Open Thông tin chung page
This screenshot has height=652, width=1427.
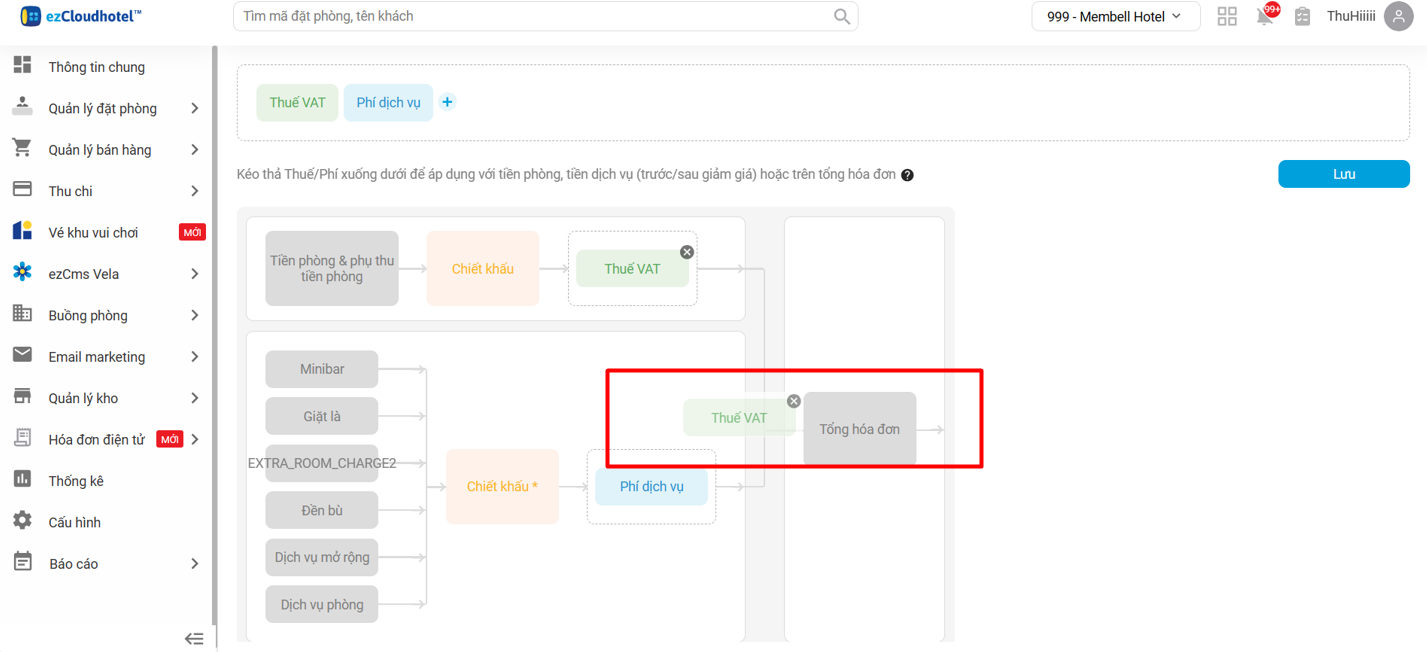pos(96,67)
